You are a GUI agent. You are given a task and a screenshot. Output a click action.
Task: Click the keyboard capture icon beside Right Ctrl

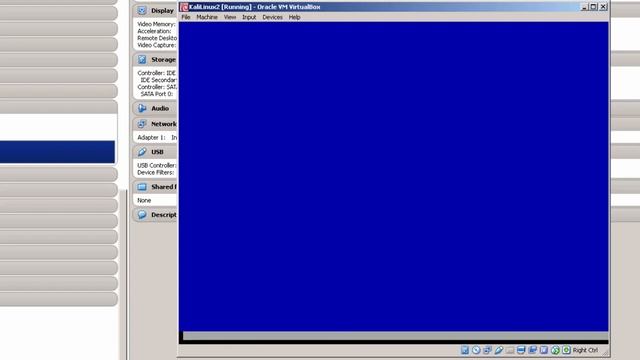pyautogui.click(x=566, y=350)
